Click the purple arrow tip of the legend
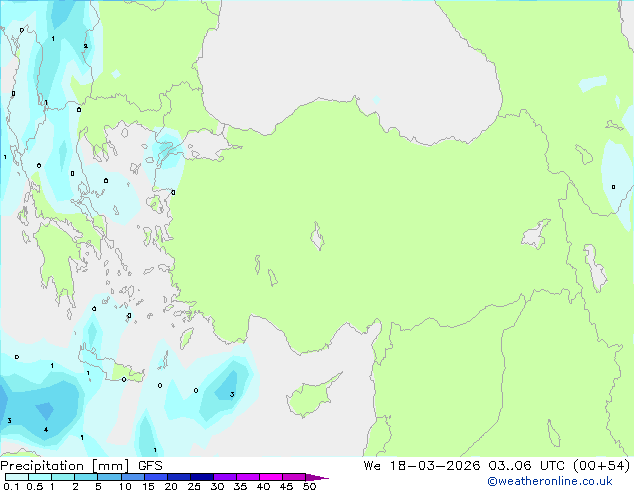The image size is (634, 490). coord(317,477)
